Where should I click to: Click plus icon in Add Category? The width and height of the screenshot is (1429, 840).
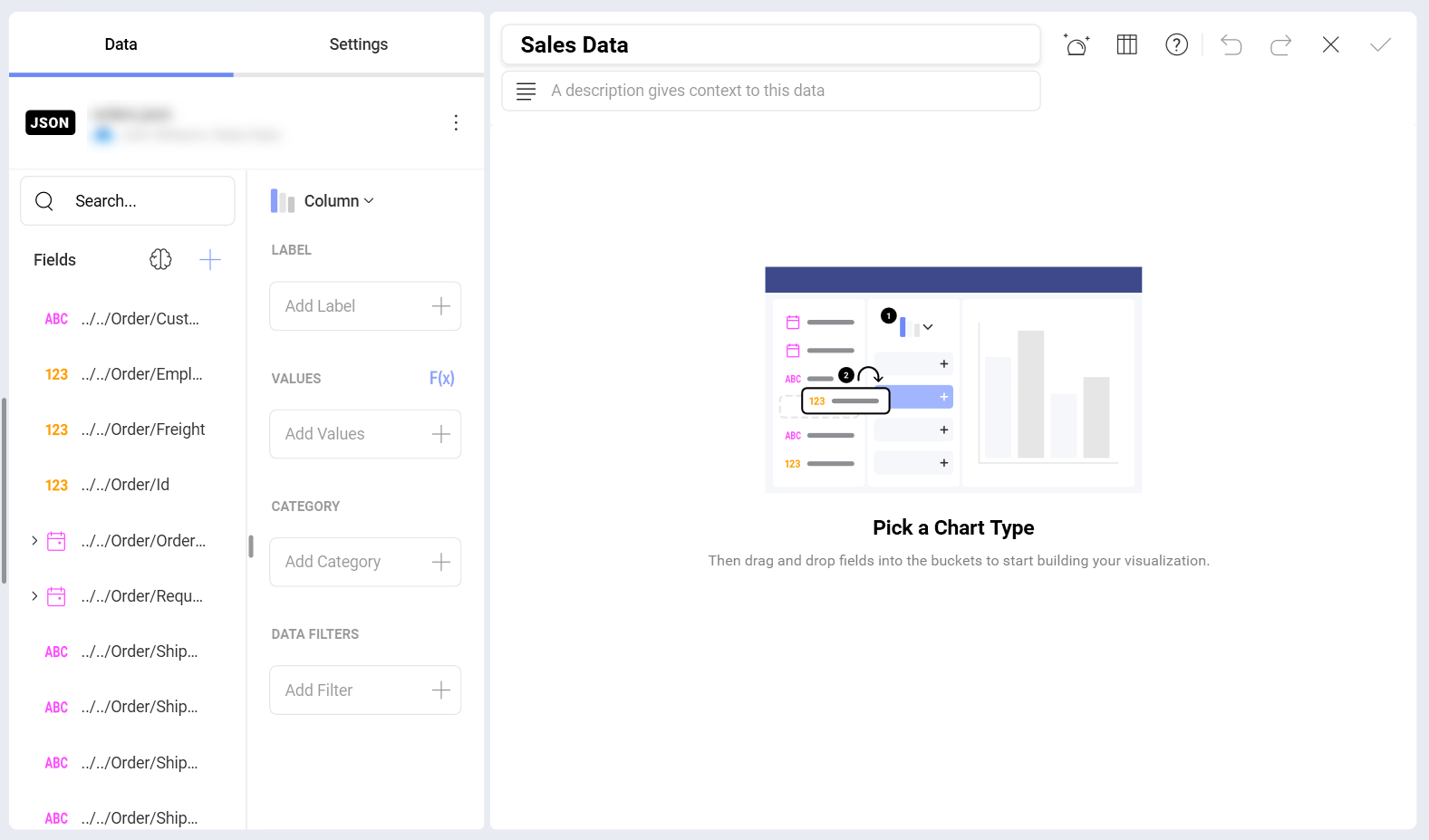tap(441, 562)
